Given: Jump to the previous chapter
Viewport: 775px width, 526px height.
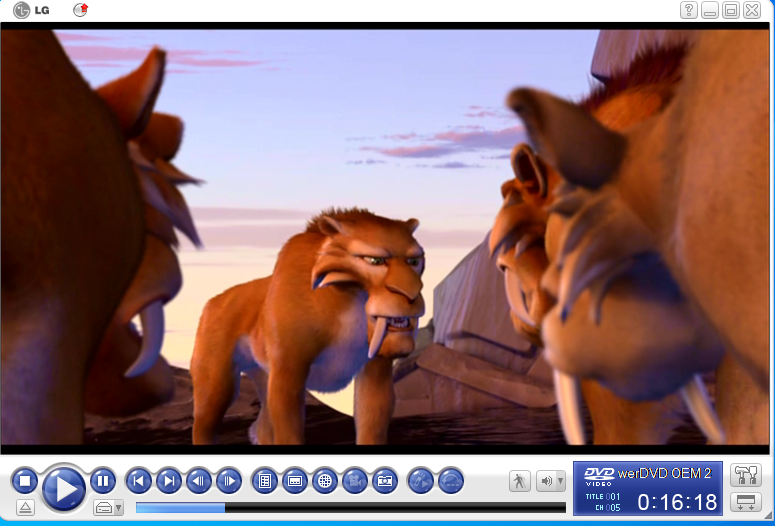Looking at the screenshot, I should point(138,481).
